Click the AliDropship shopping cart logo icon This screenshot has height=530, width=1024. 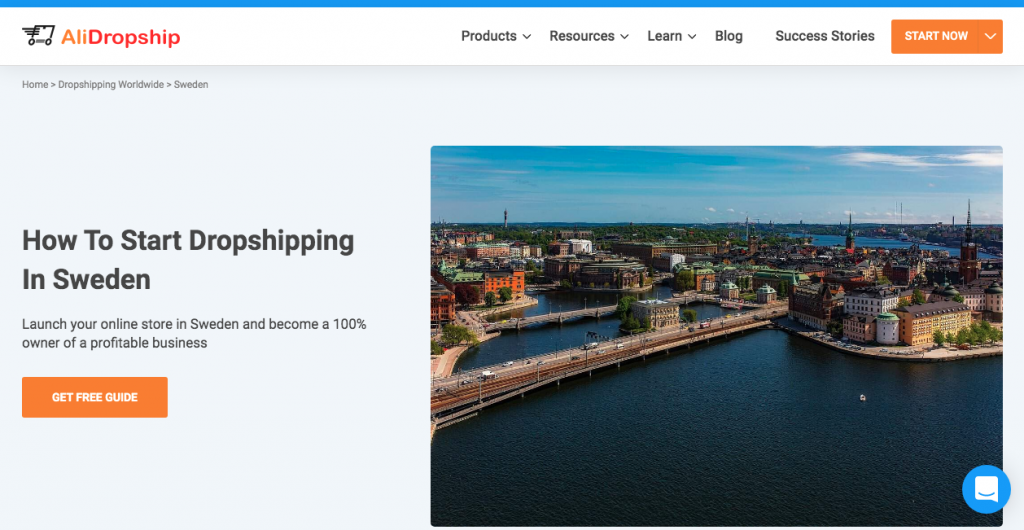[x=38, y=36]
